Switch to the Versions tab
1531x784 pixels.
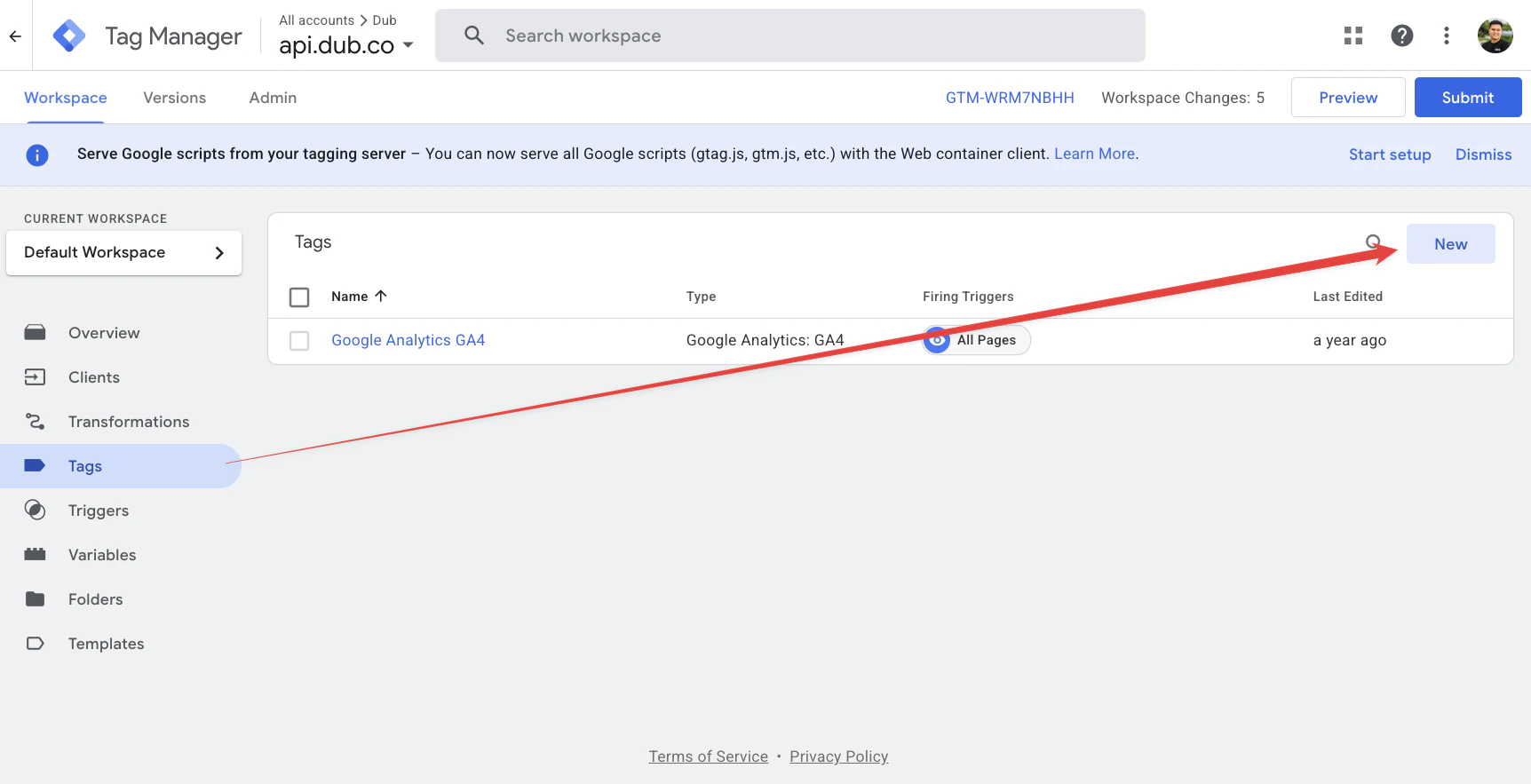[x=175, y=98]
